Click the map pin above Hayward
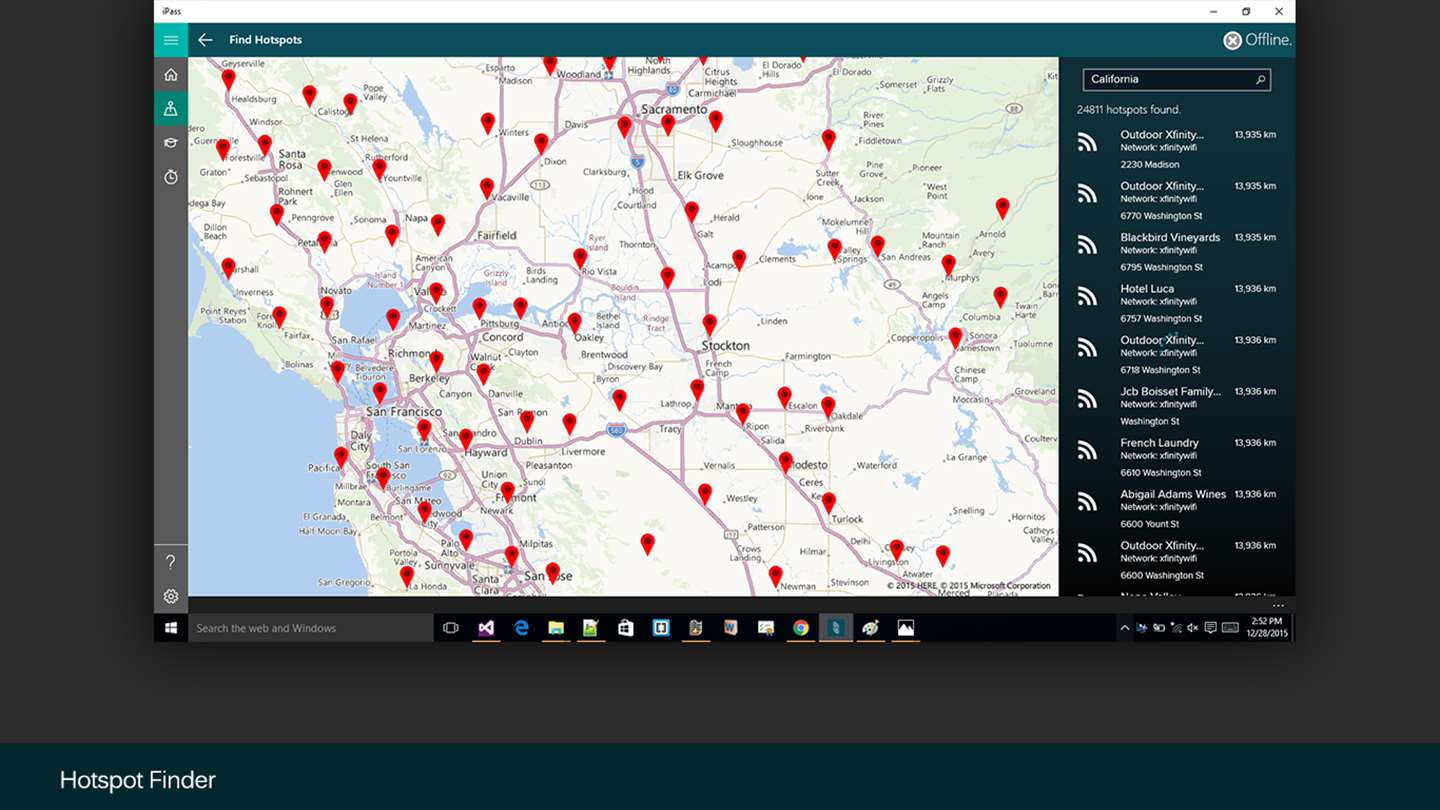1440x810 pixels. (465, 438)
